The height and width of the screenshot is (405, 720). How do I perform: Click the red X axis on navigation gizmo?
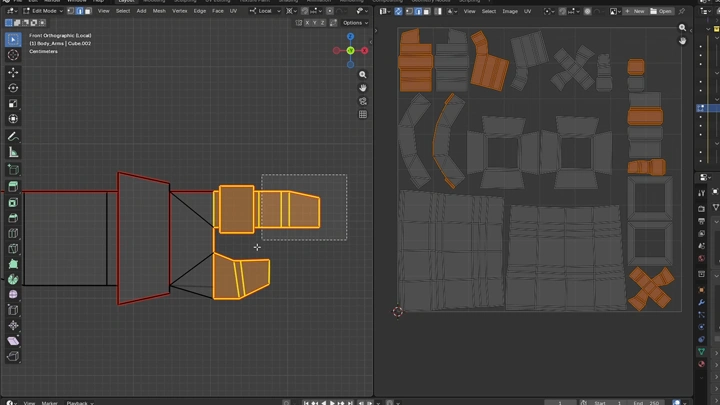(365, 51)
